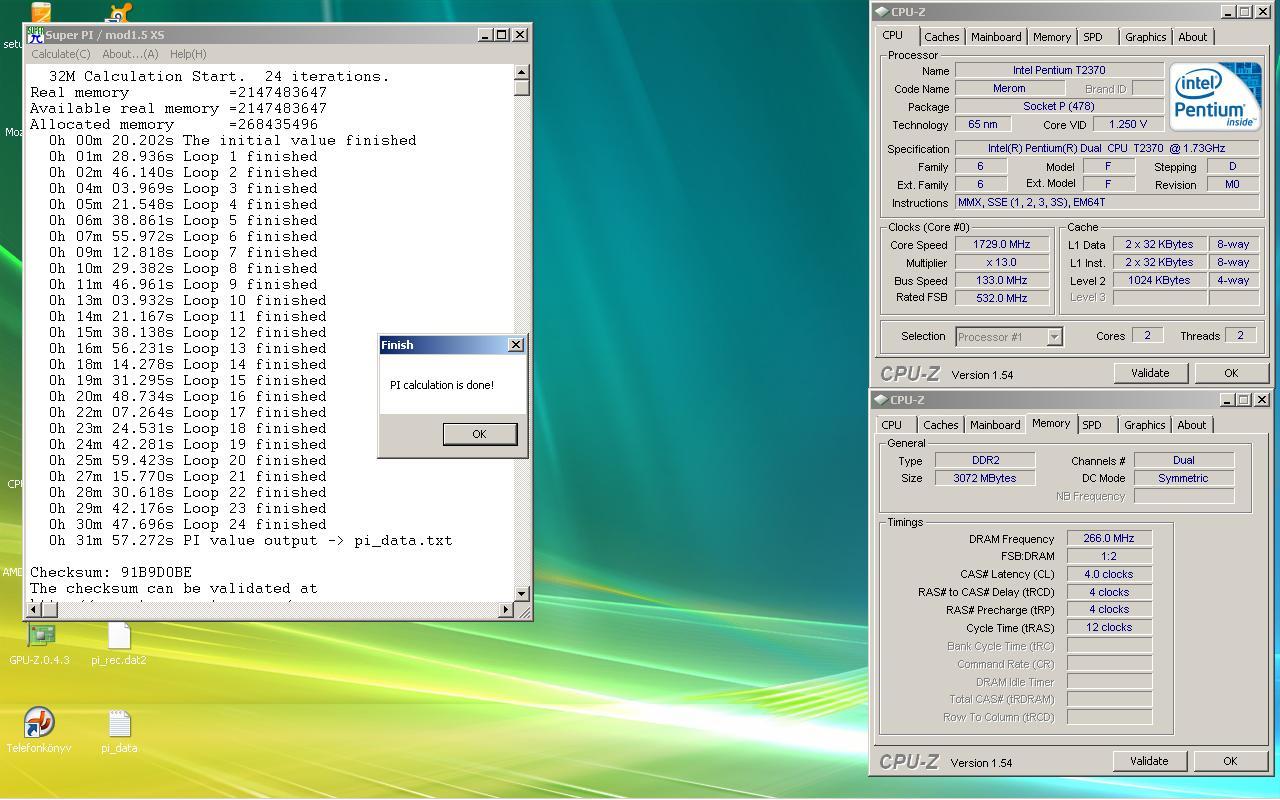The width and height of the screenshot is (1280, 800).
Task: Open the Processor #1 selection dropdown
Action: 1009,337
